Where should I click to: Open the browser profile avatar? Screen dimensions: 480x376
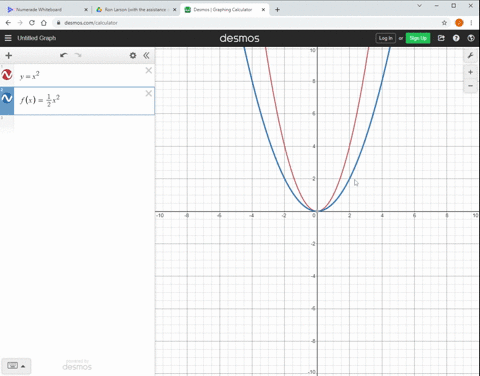tap(459, 23)
